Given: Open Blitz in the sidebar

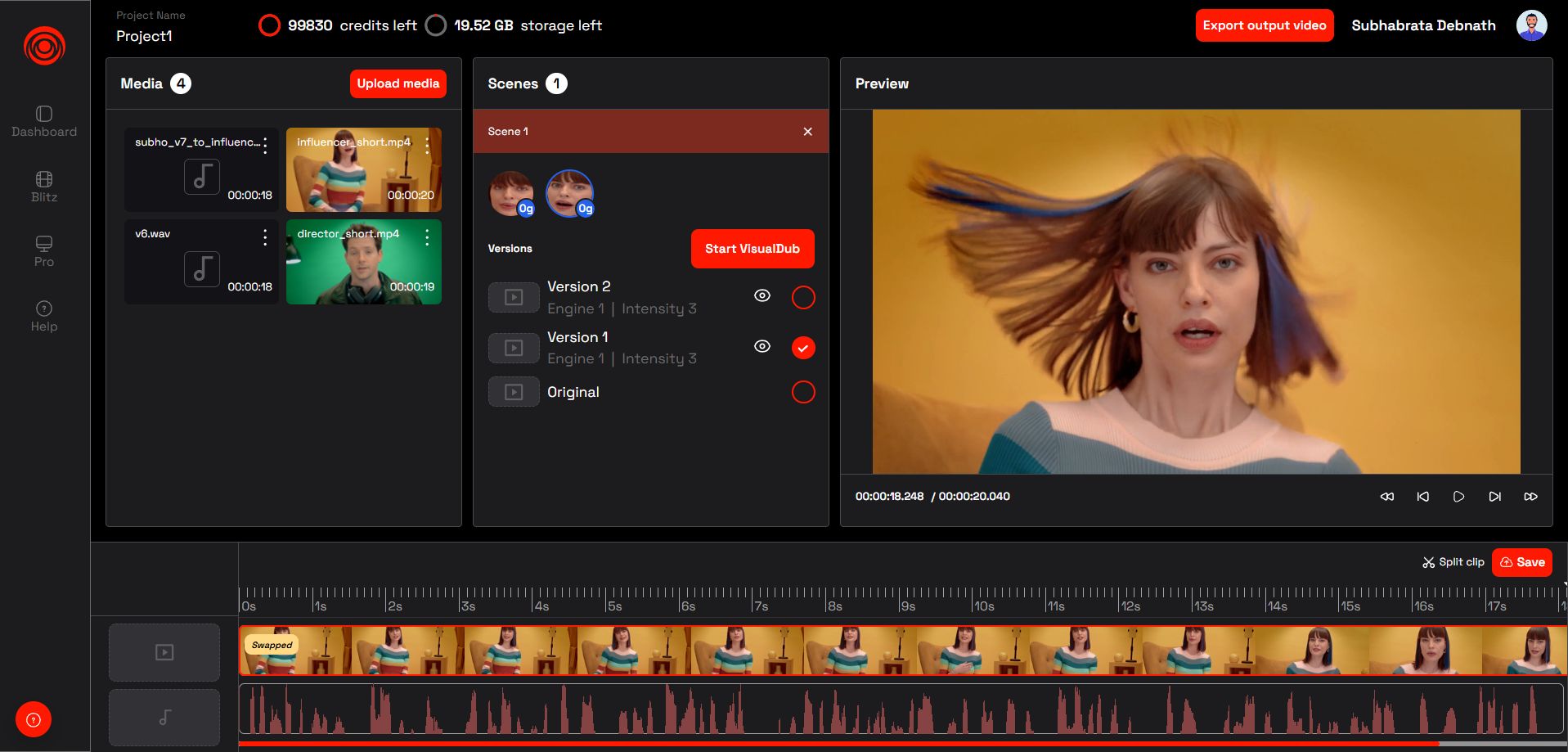Looking at the screenshot, I should click(x=44, y=187).
